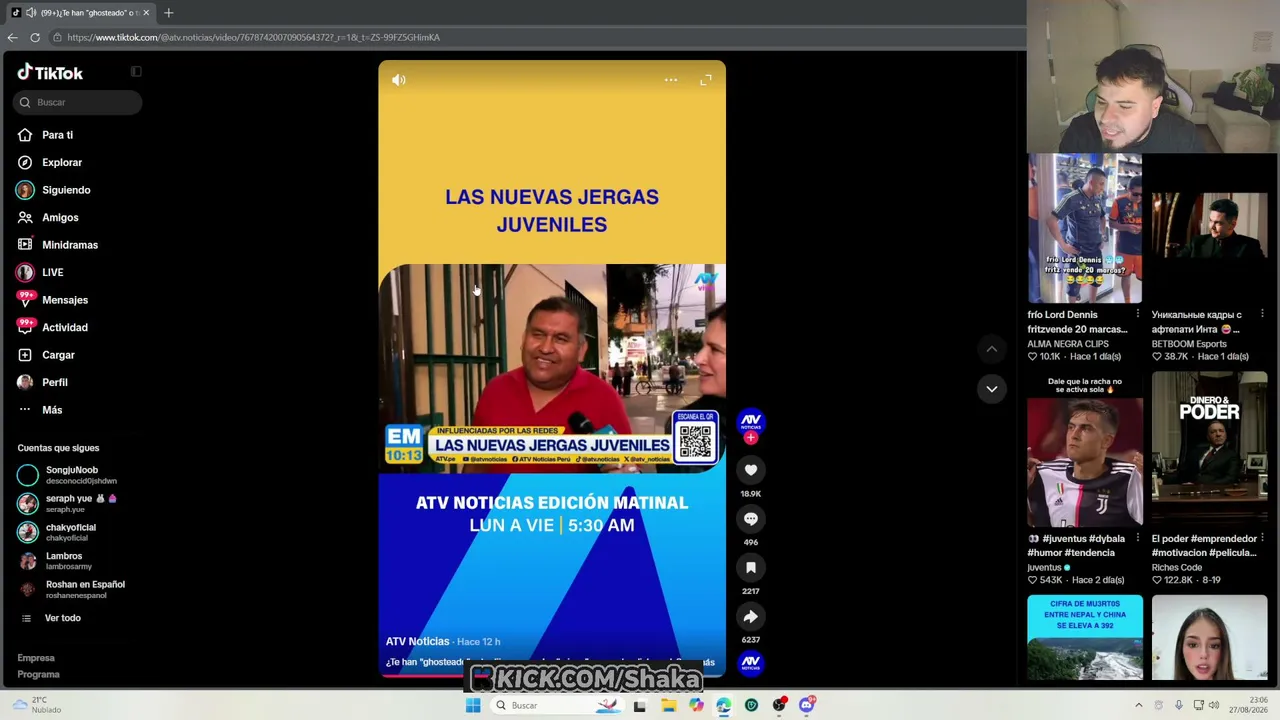The image size is (1280, 720).
Task: Open the three-dot options on the video player
Action: pos(671,80)
